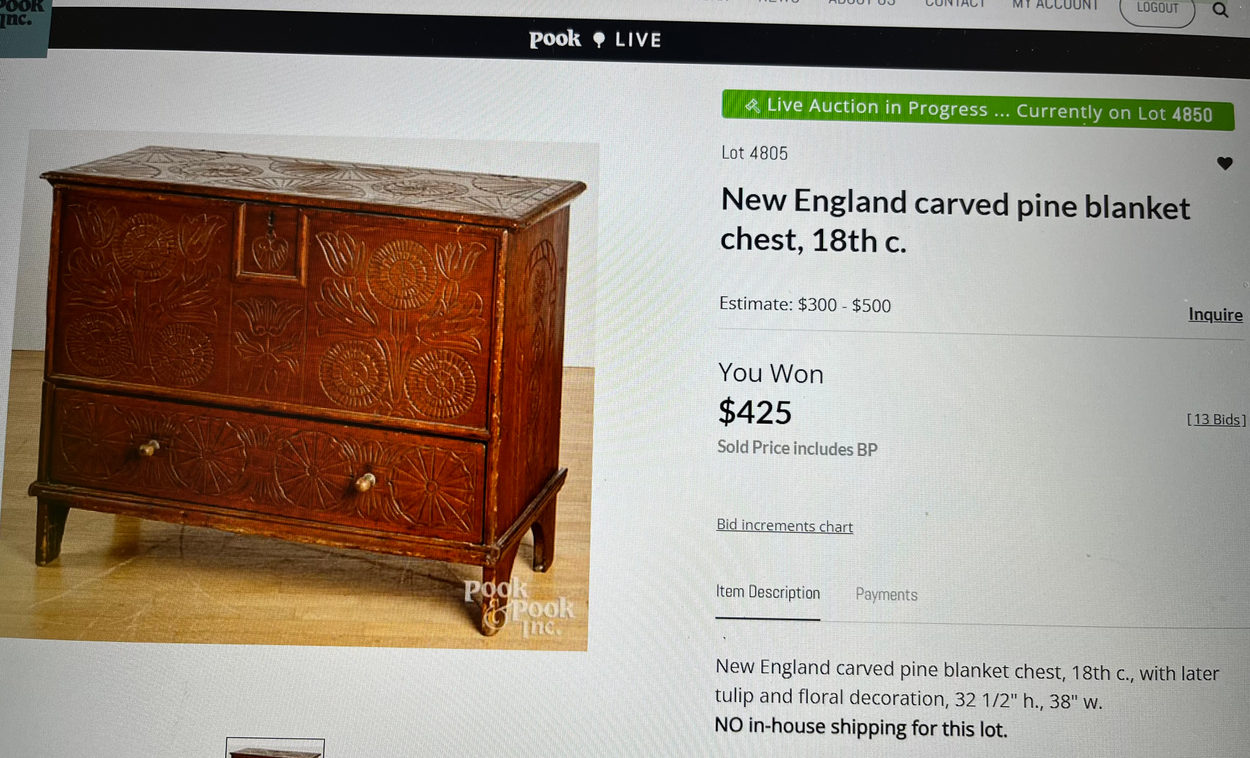Open the ABOUT US menu item

point(861,3)
